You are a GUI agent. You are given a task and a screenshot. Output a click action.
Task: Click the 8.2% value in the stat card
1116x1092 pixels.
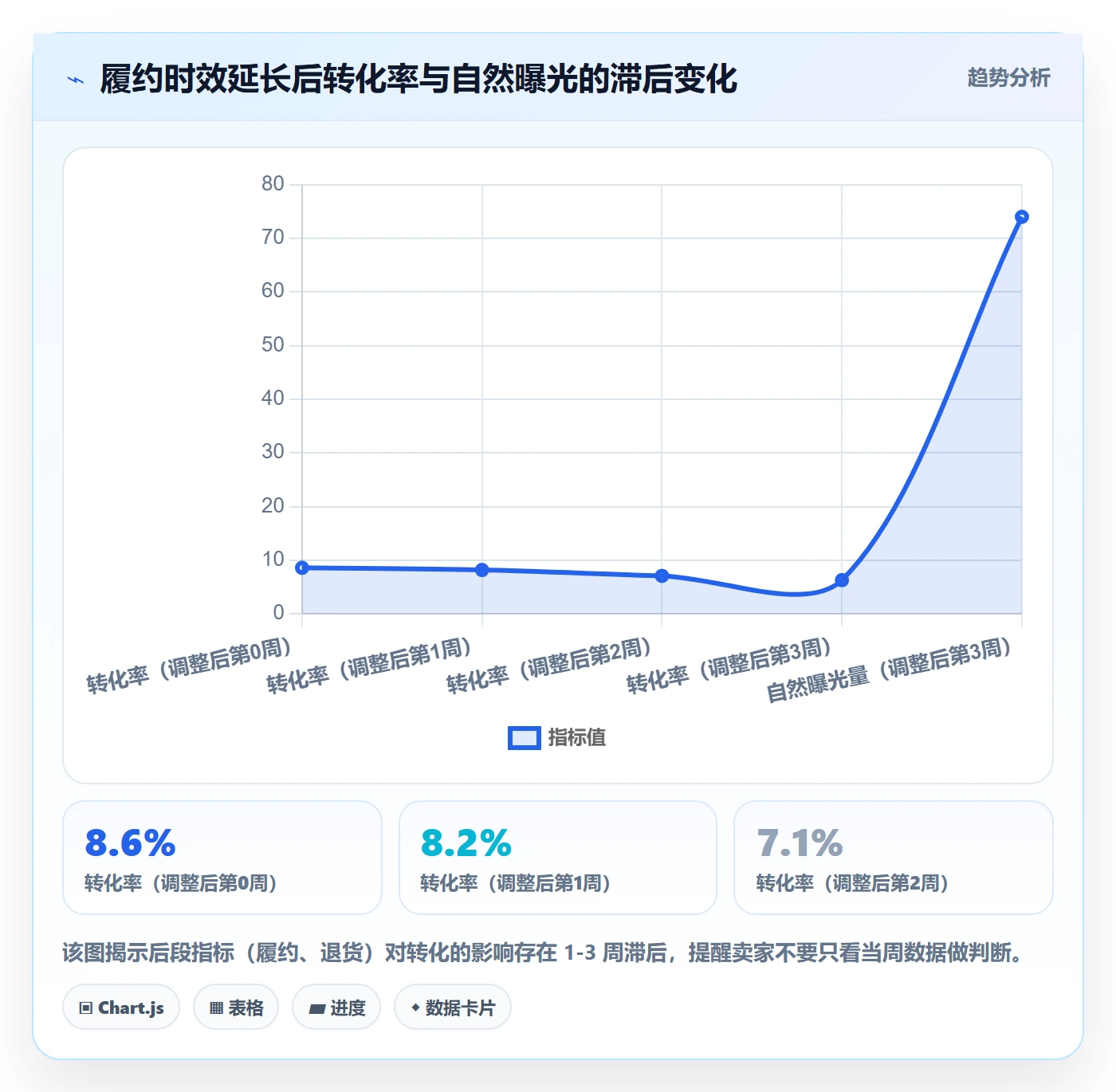coord(466,843)
